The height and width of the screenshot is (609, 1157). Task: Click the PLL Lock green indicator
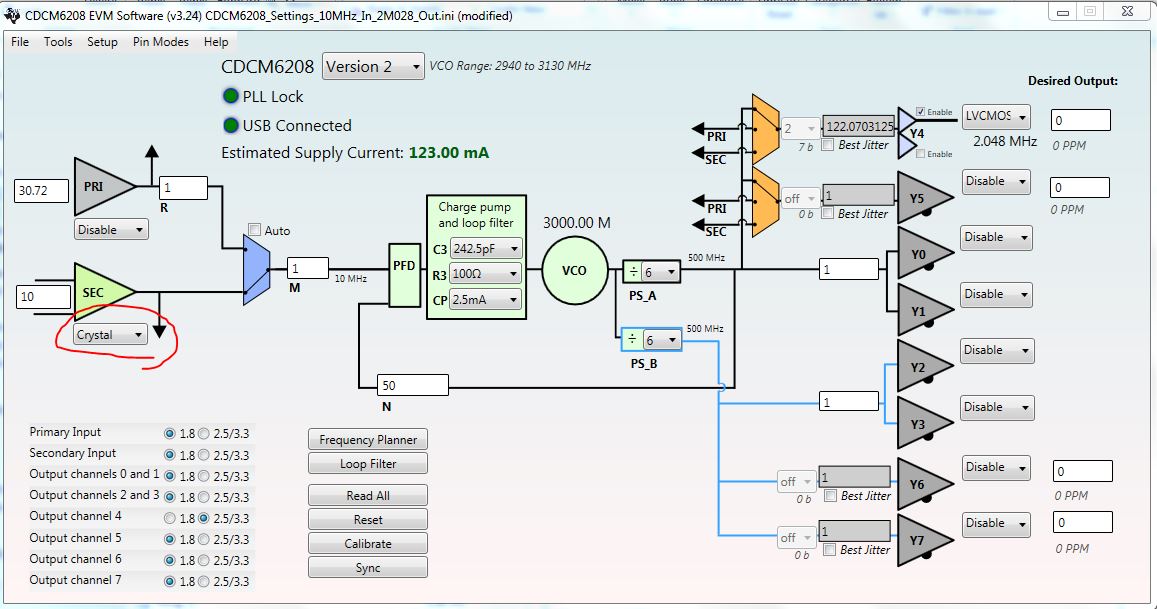pyautogui.click(x=231, y=96)
